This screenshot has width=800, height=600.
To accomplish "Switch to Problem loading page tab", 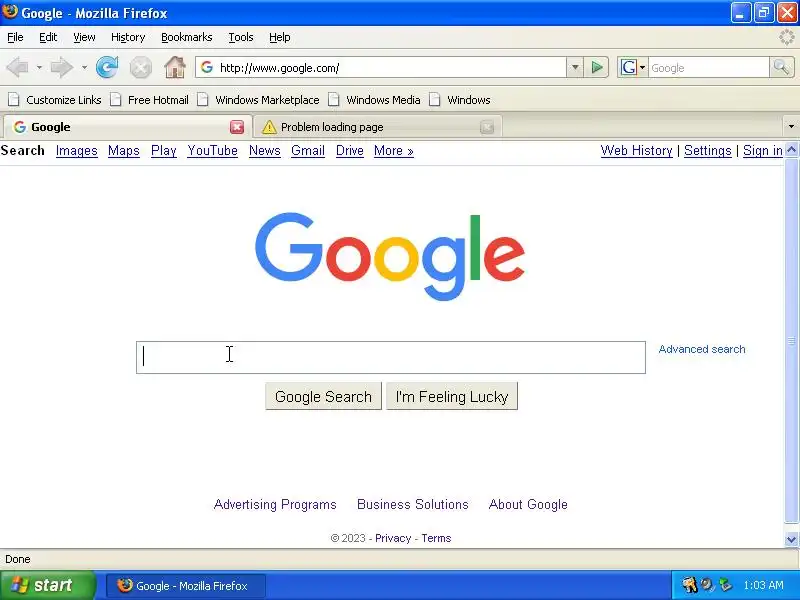I will tap(377, 127).
